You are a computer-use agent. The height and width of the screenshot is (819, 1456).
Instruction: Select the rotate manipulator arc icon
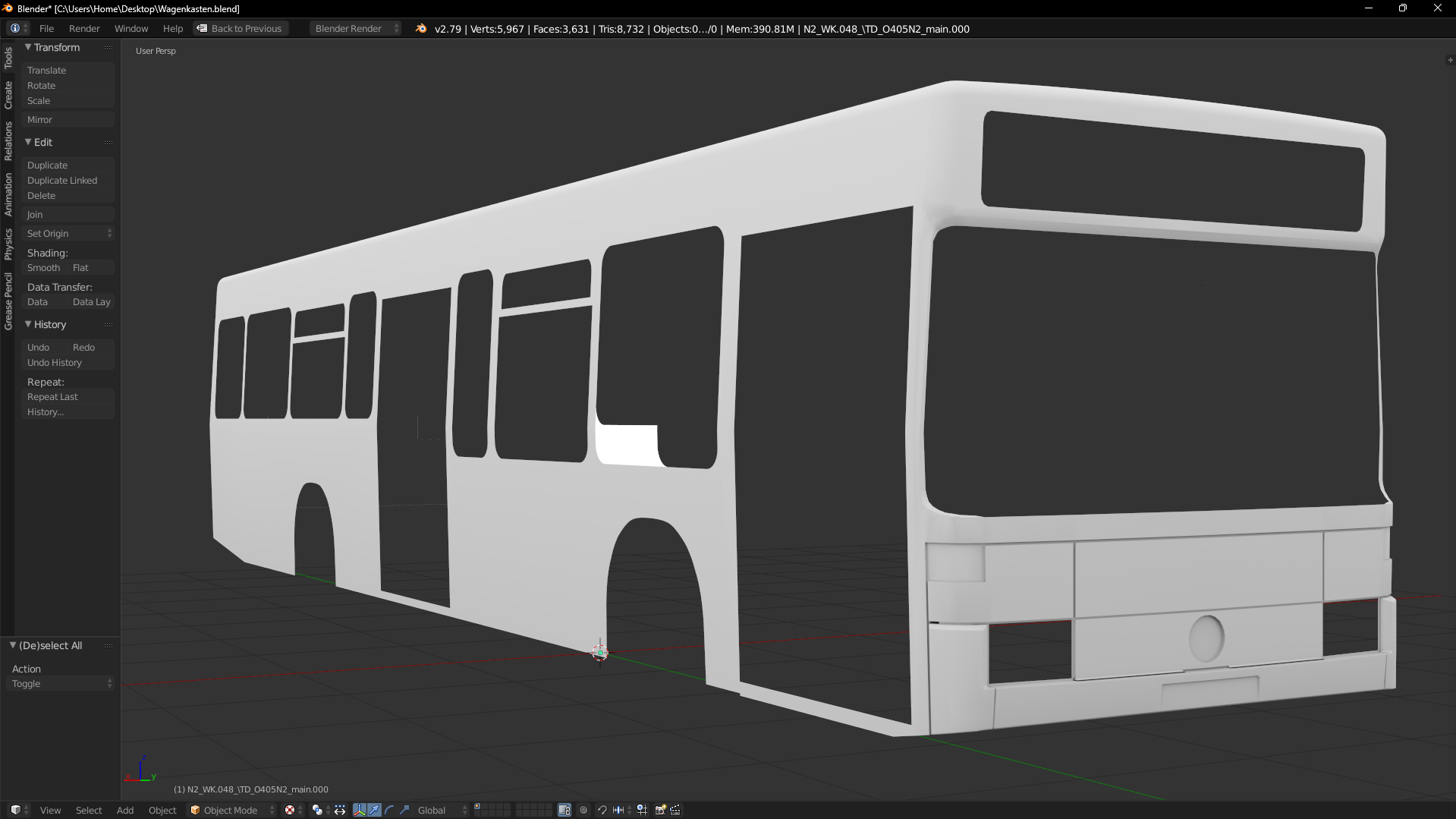389,810
